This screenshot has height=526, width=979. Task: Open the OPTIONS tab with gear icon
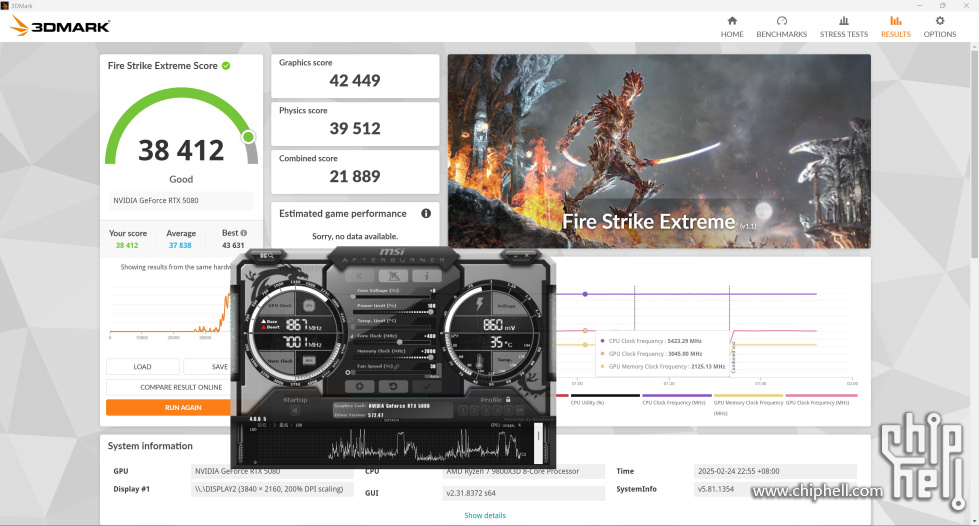(x=940, y=27)
